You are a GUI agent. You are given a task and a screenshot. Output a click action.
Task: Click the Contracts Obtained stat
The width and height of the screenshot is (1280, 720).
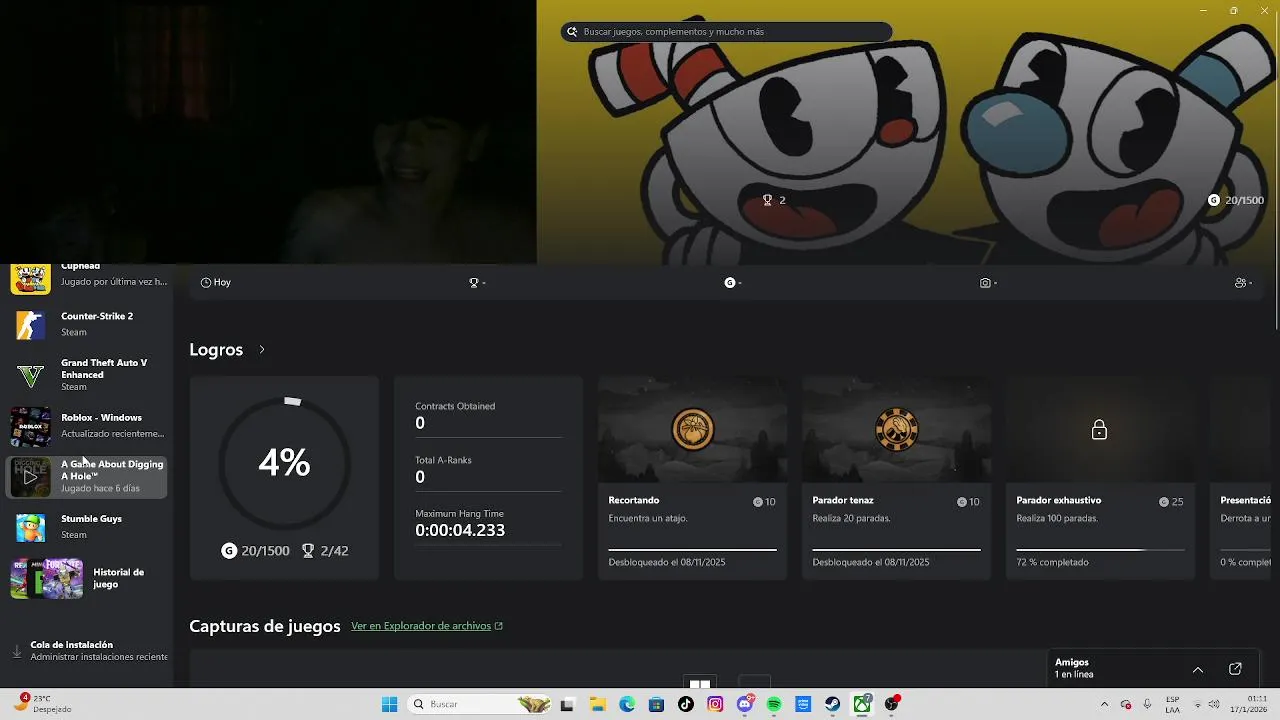click(x=488, y=415)
